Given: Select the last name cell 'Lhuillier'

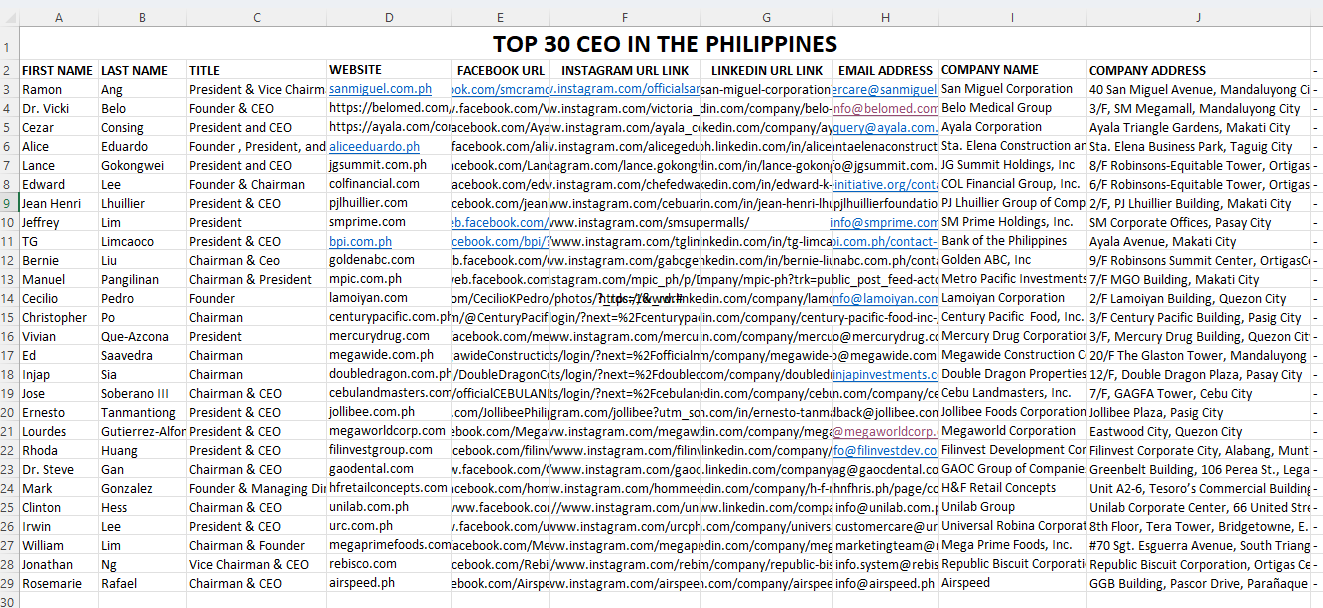Looking at the screenshot, I should click(142, 203).
